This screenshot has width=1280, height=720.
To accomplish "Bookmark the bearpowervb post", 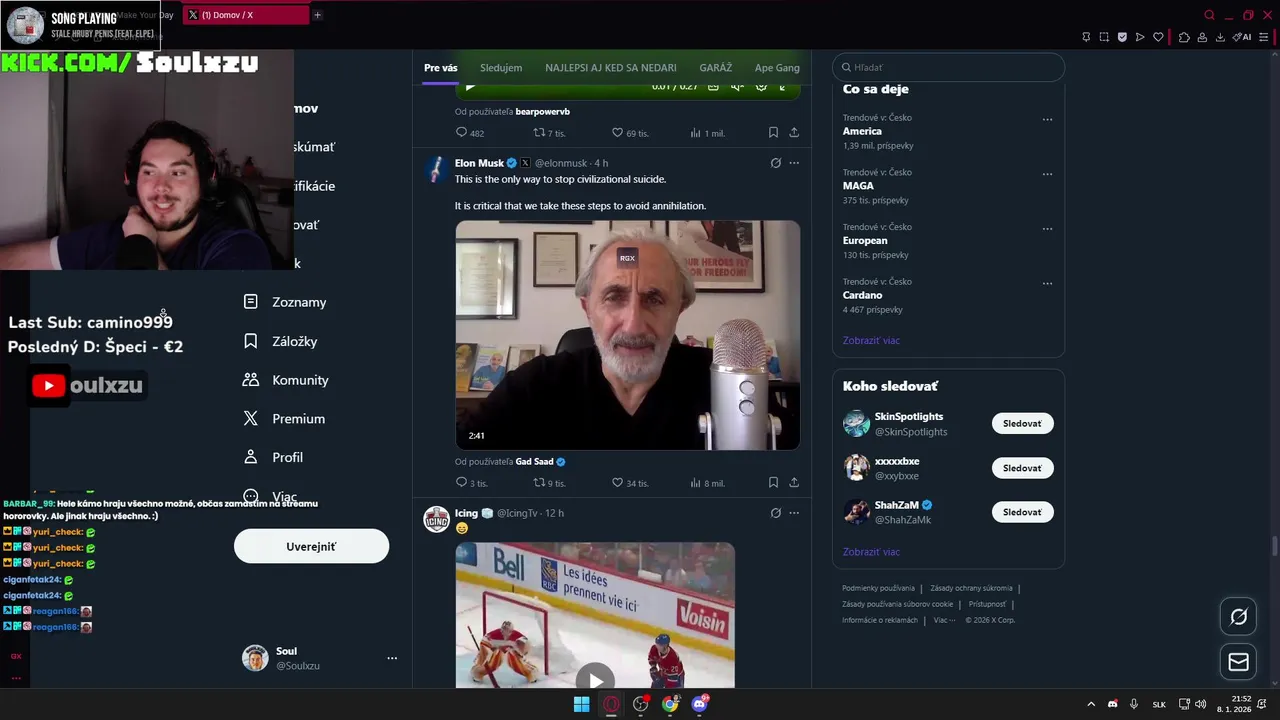I will [773, 132].
